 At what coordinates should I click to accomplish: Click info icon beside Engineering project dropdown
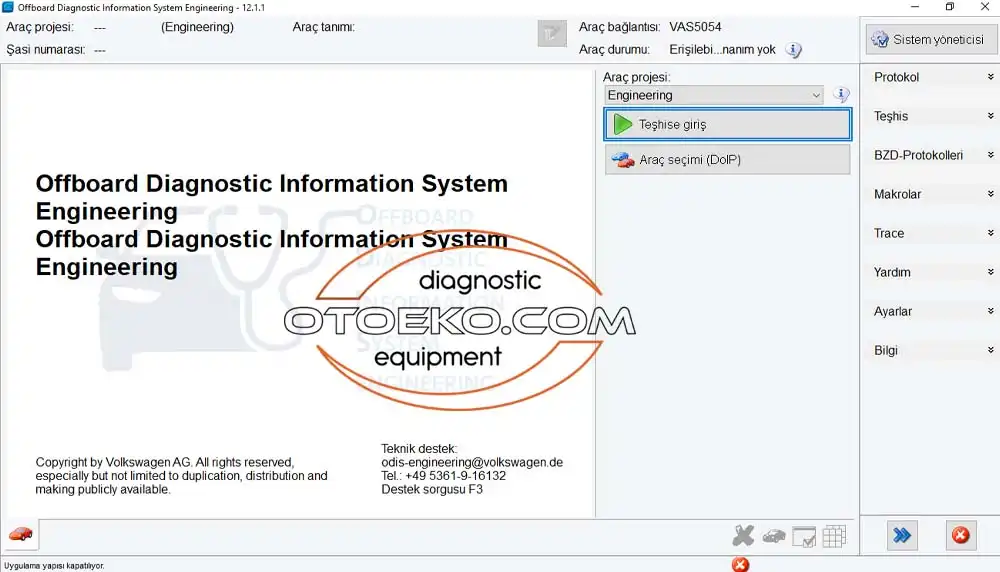(841, 95)
